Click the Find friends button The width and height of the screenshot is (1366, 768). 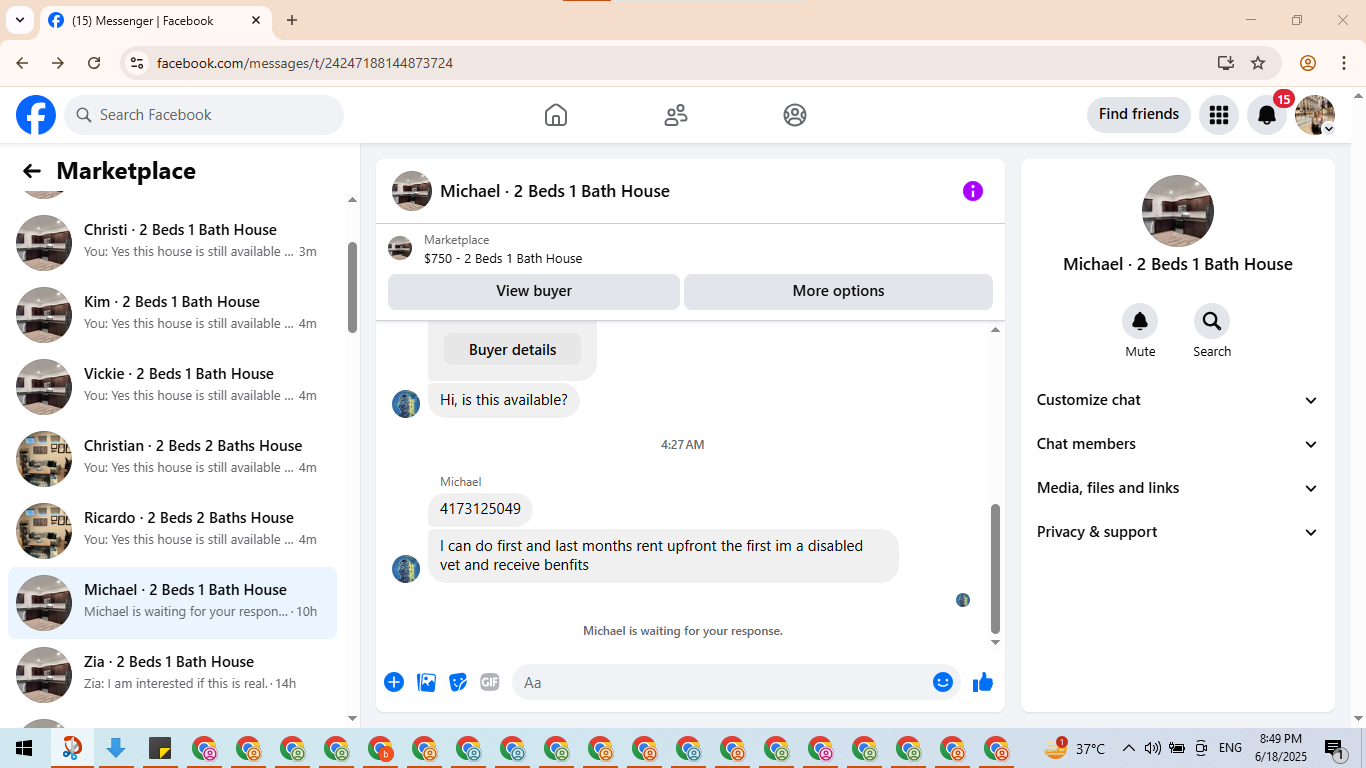pos(1139,114)
